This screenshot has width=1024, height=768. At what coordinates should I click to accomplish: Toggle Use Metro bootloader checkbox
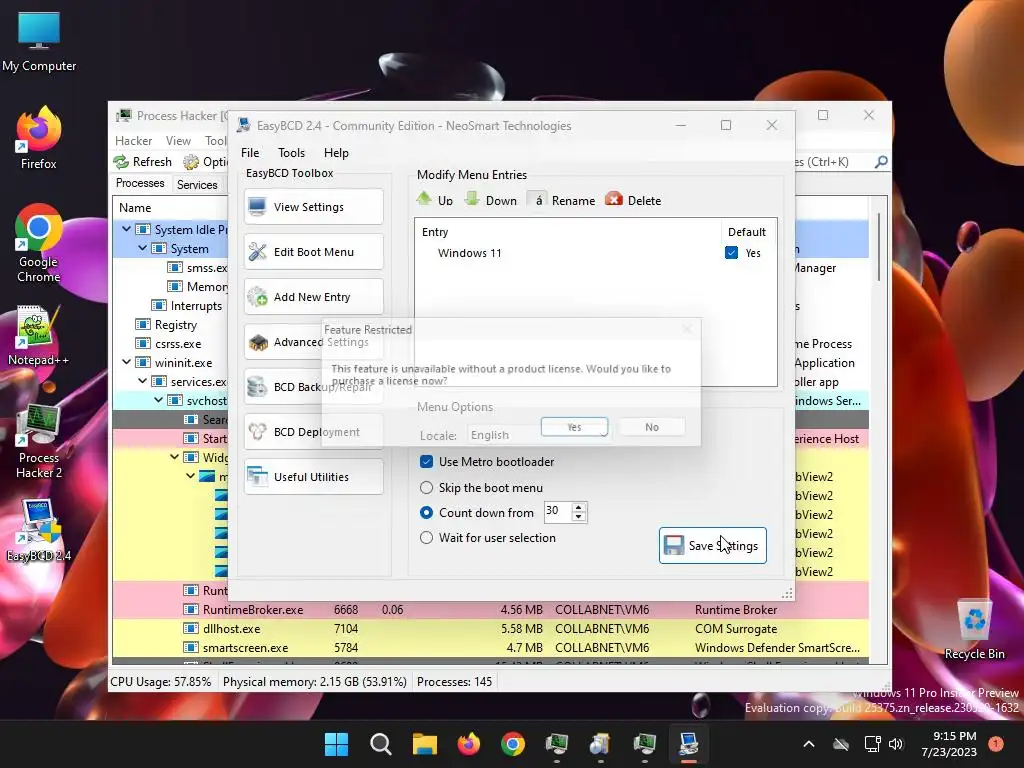426,462
